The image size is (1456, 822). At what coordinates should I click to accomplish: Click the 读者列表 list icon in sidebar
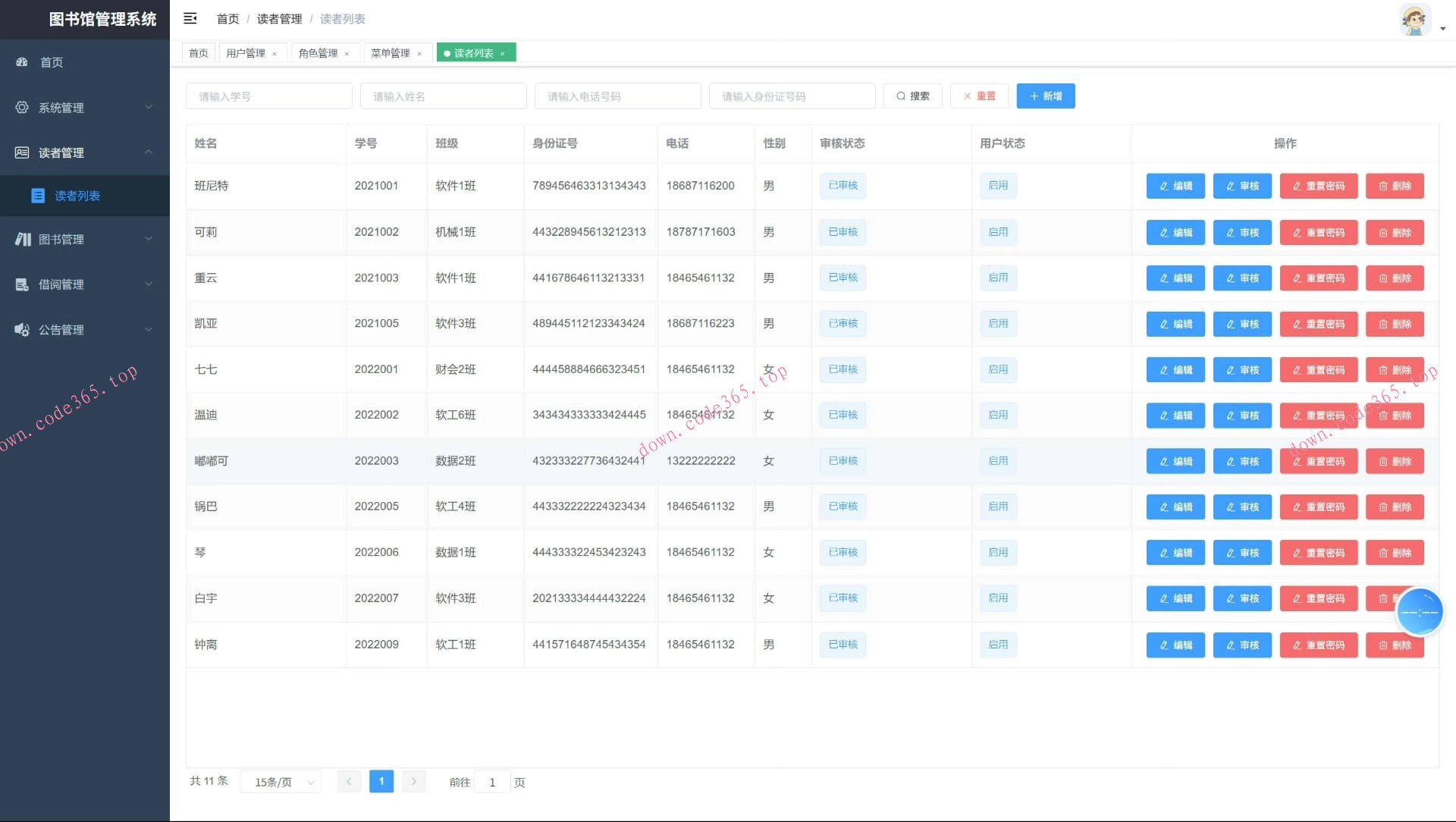38,196
